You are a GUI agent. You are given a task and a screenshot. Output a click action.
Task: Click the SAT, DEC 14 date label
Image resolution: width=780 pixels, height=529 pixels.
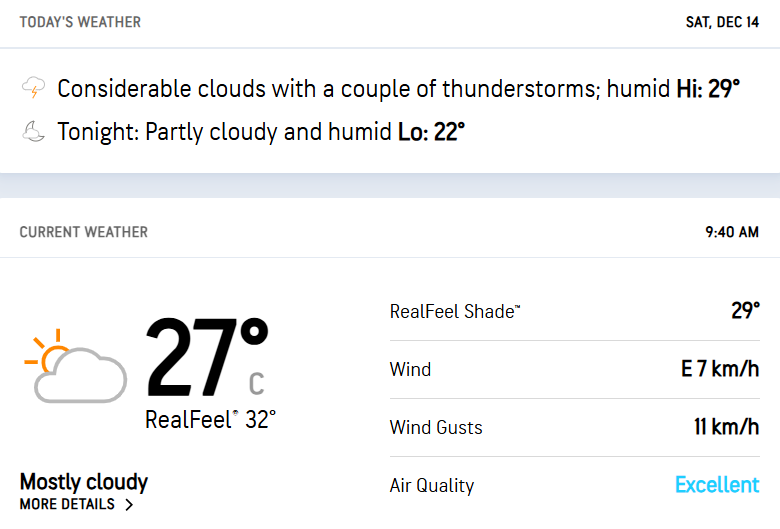click(x=722, y=22)
